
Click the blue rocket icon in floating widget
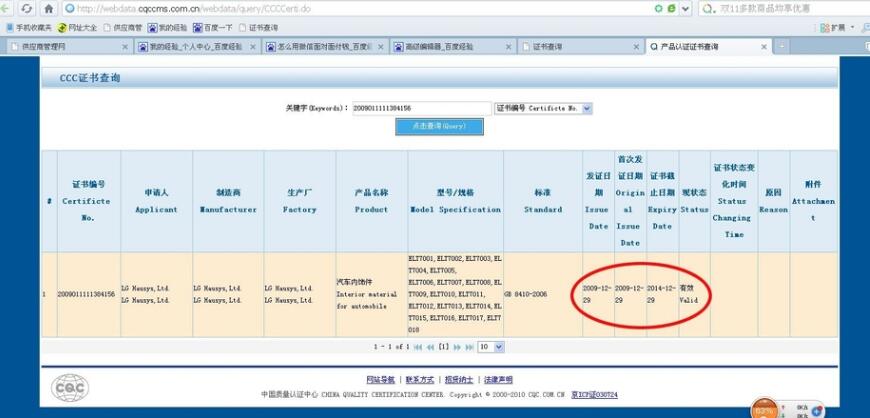coord(816,411)
